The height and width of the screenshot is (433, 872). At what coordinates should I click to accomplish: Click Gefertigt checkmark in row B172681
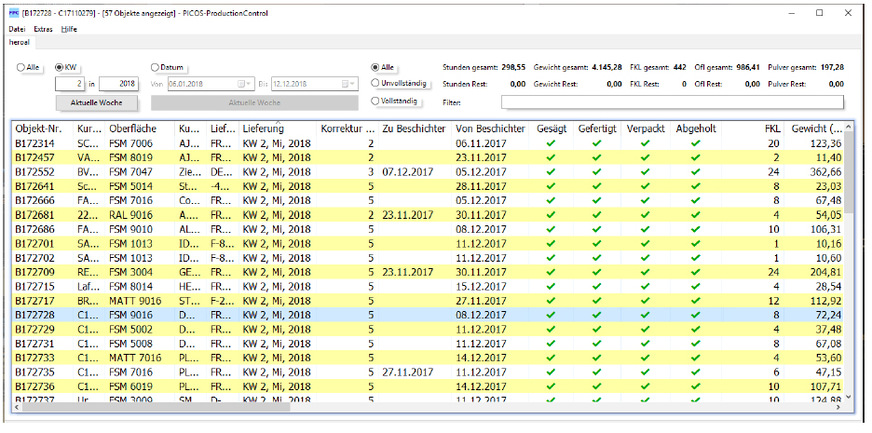tap(596, 215)
